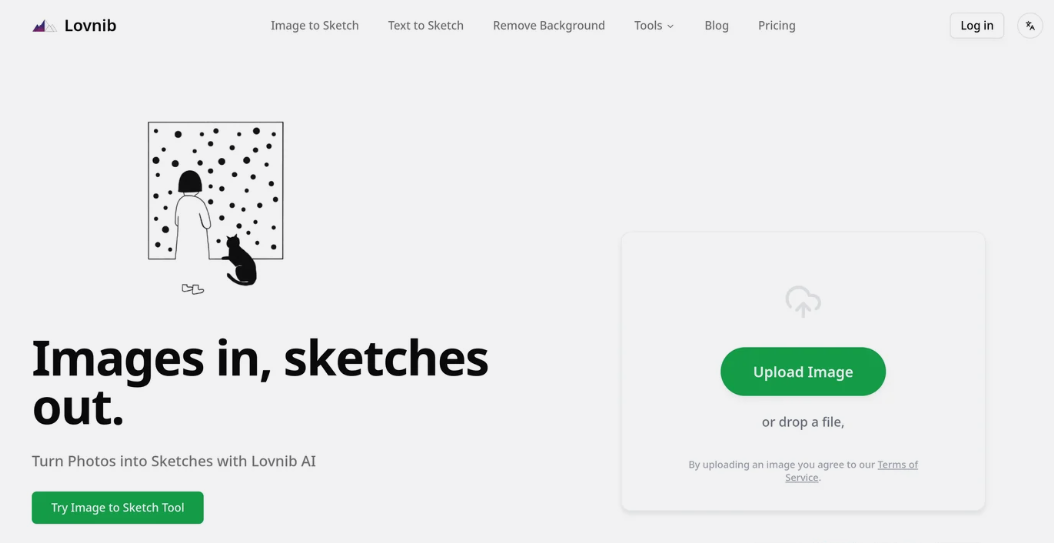Image resolution: width=1054 pixels, height=543 pixels.
Task: Go to Text to Sketch
Action: [425, 26]
